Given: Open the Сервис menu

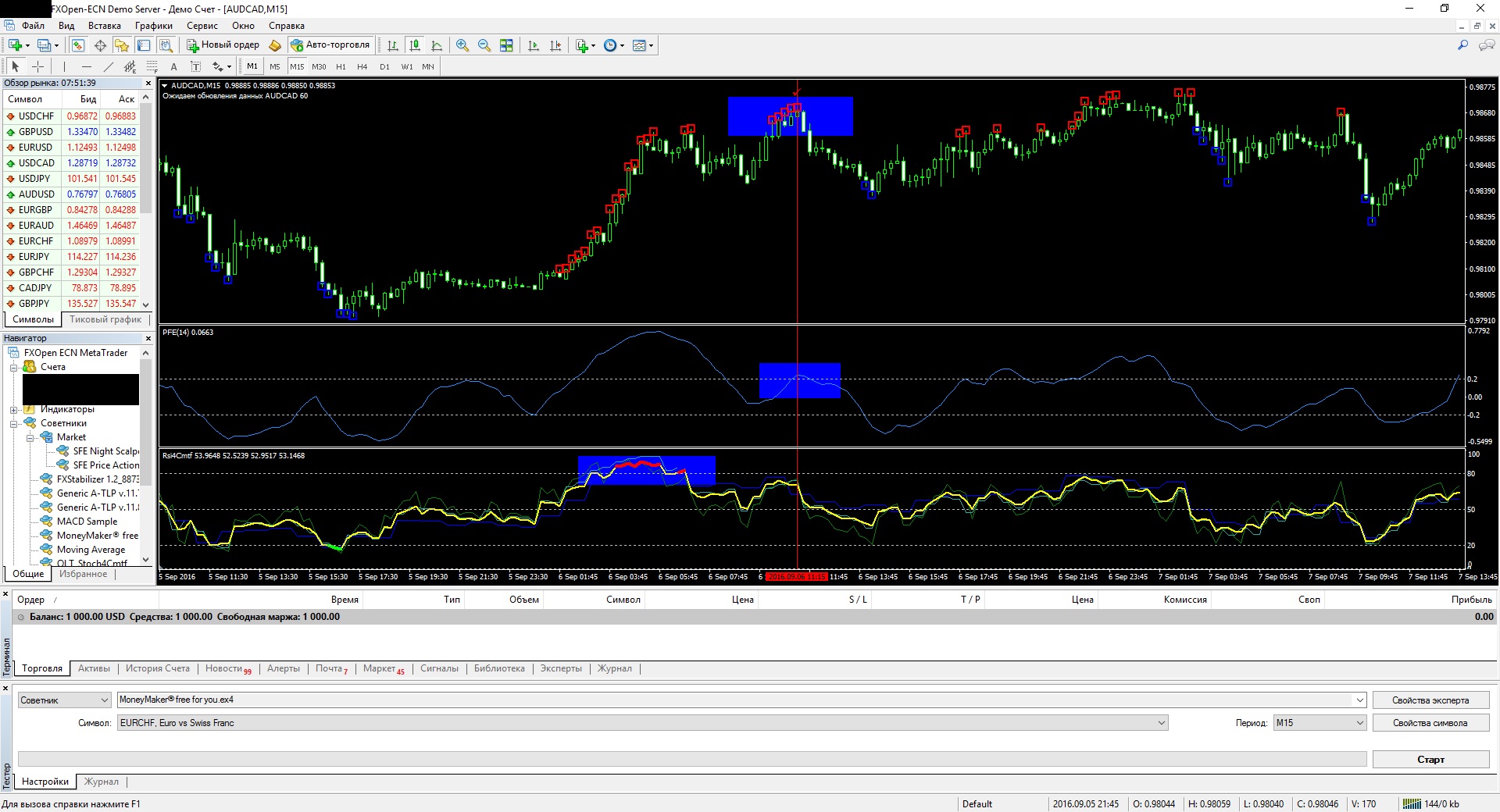Looking at the screenshot, I should tap(202, 26).
